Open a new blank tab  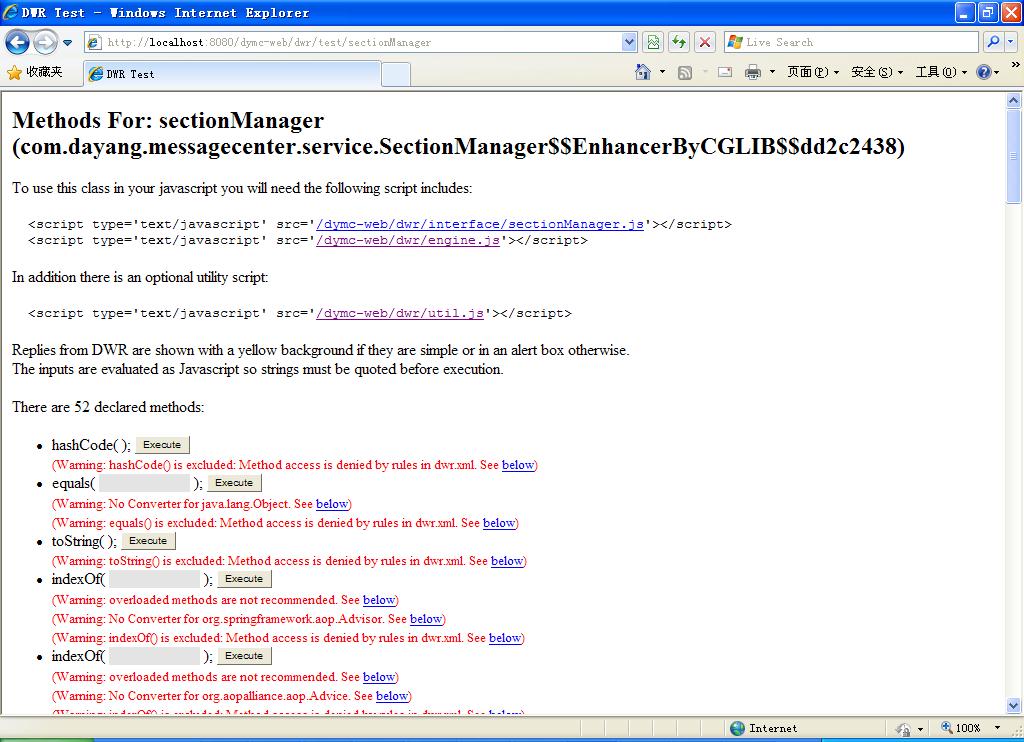tap(396, 74)
